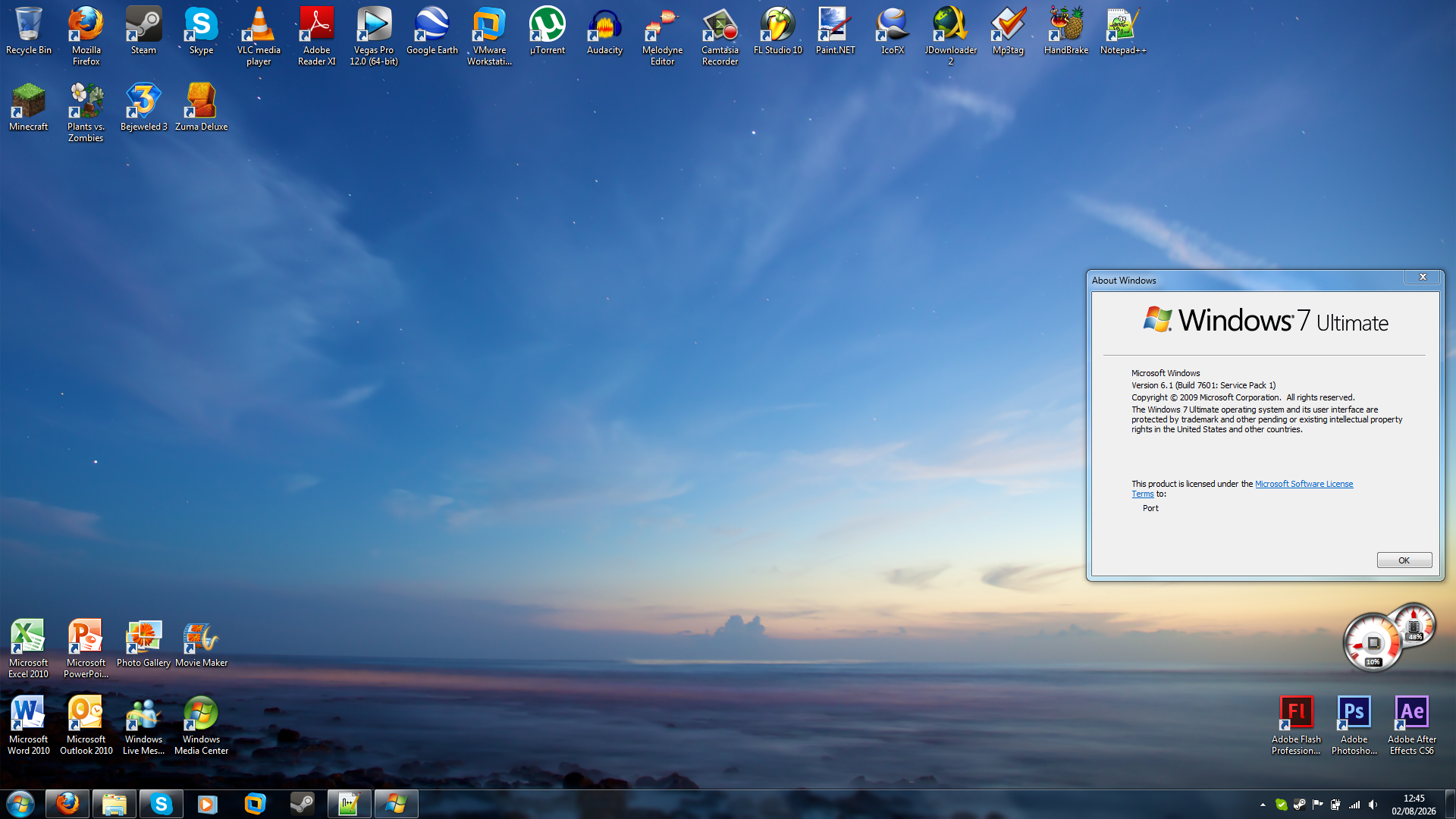Select the Notepad++ desktop shortcut
Screen dimensions: 1456x819
coord(1124,32)
